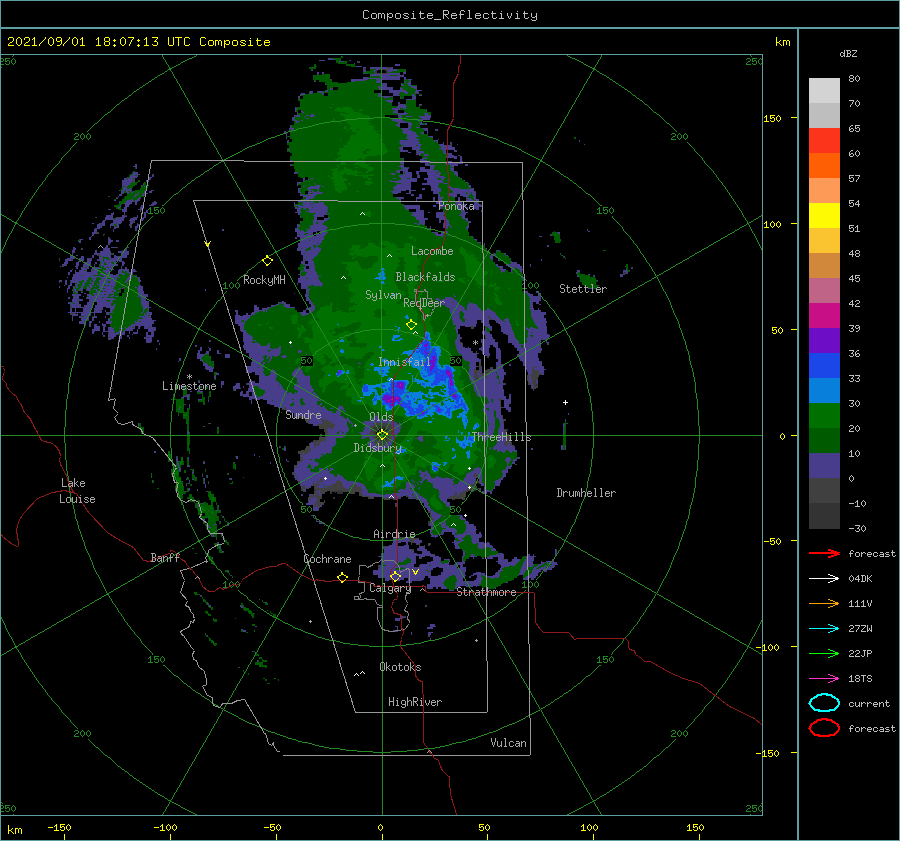Click the Lake Louise label
The image size is (900, 841).
coord(77,491)
